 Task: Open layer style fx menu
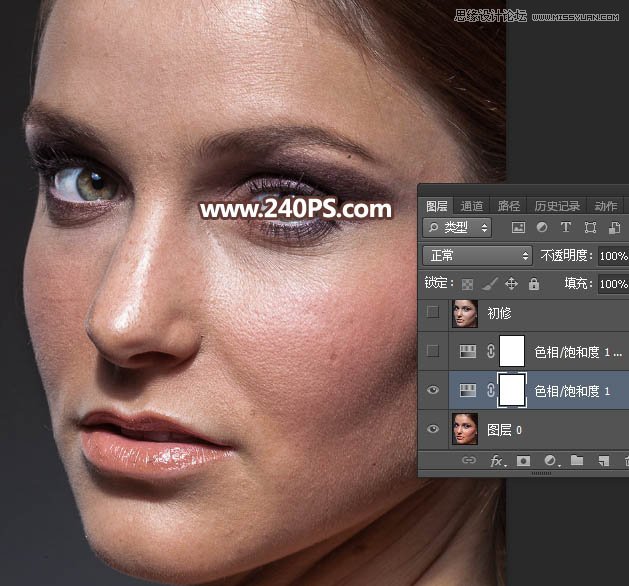(x=497, y=461)
